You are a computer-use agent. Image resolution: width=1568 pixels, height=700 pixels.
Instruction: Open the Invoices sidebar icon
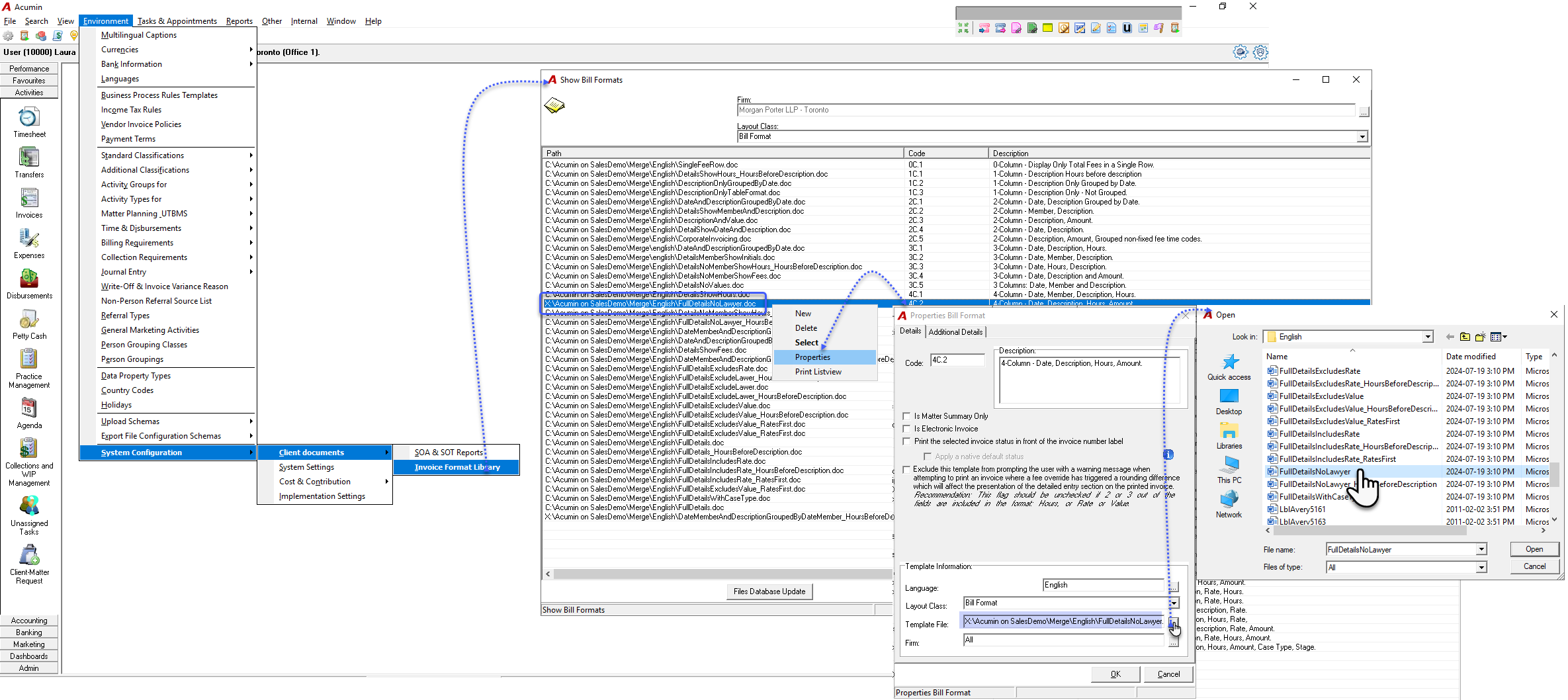click(x=29, y=198)
